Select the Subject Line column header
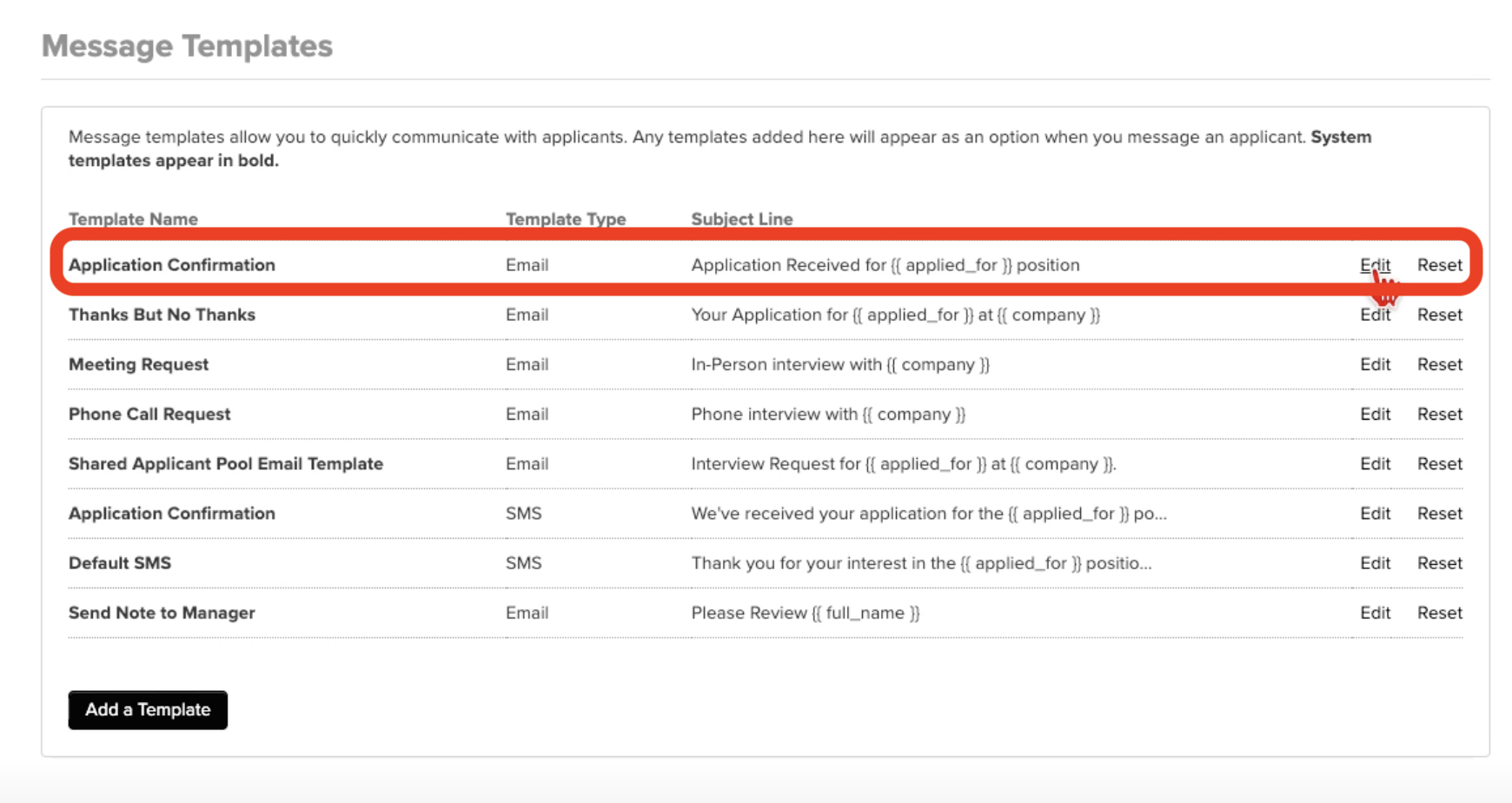 pyautogui.click(x=741, y=219)
